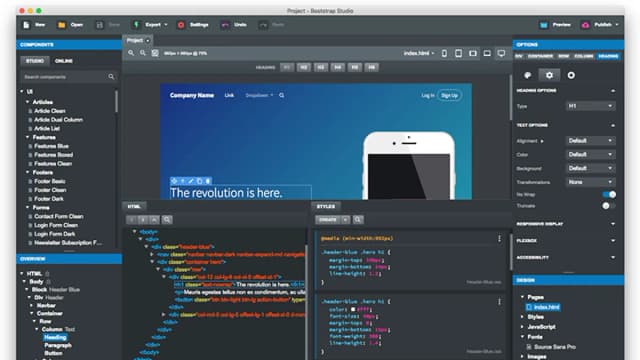Click the duplicate icon on the selected heading toolbar

[200, 181]
